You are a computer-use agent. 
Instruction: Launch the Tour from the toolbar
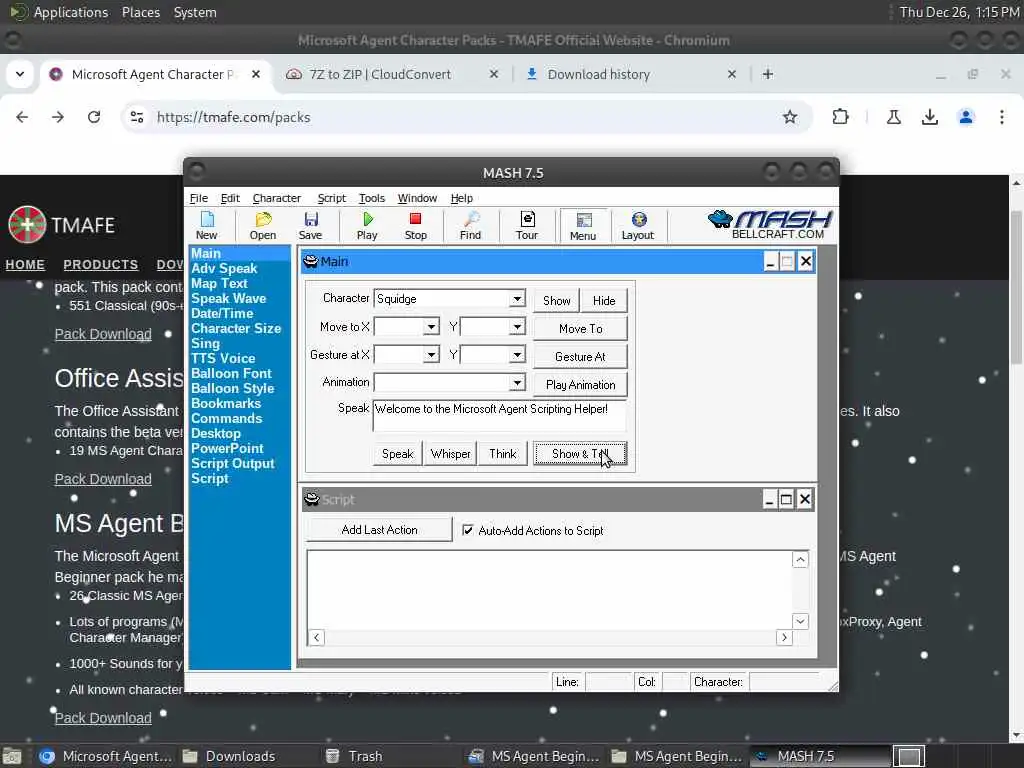[527, 225]
